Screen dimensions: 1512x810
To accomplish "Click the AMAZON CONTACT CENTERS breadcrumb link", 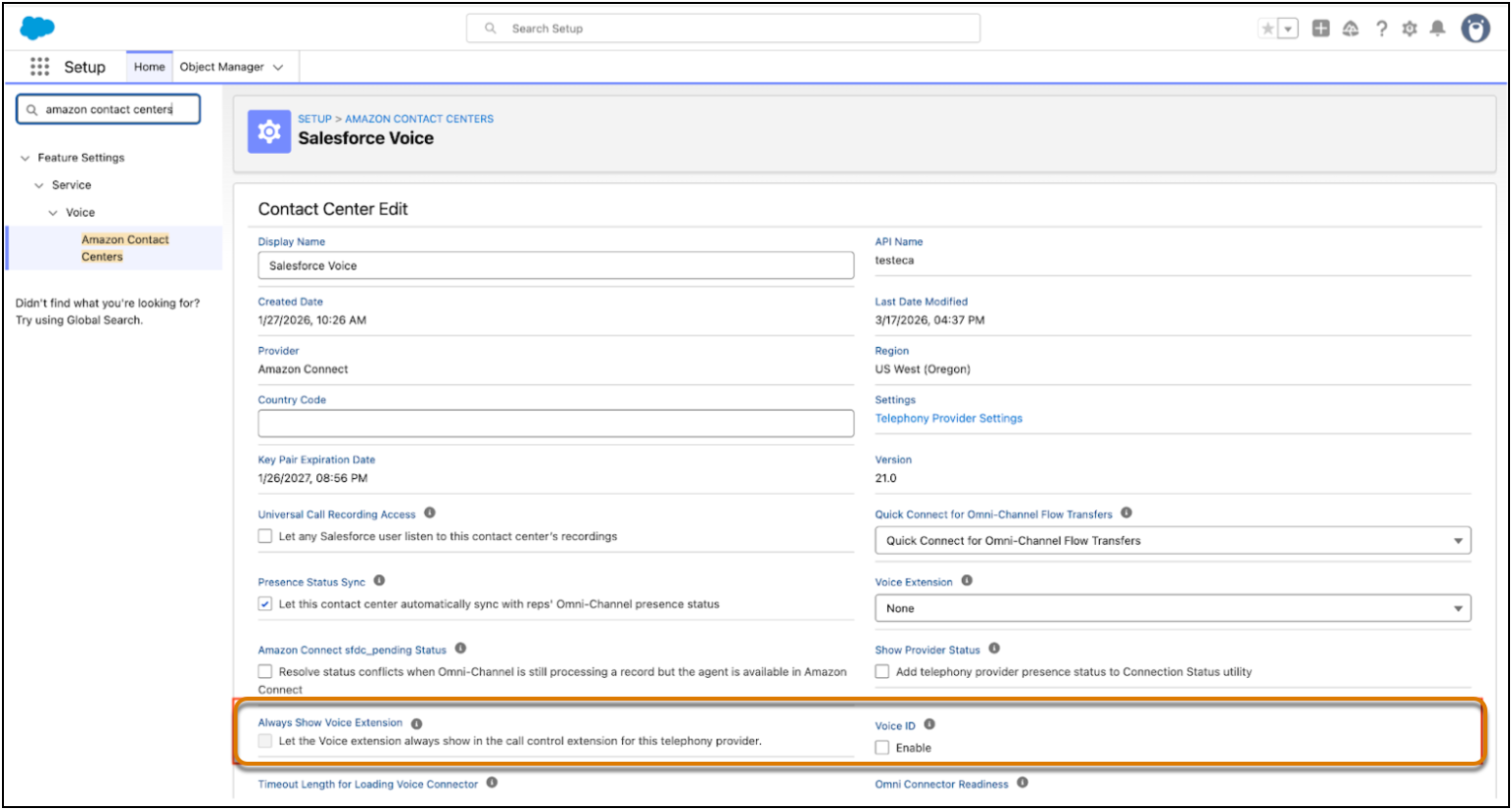I will (419, 119).
